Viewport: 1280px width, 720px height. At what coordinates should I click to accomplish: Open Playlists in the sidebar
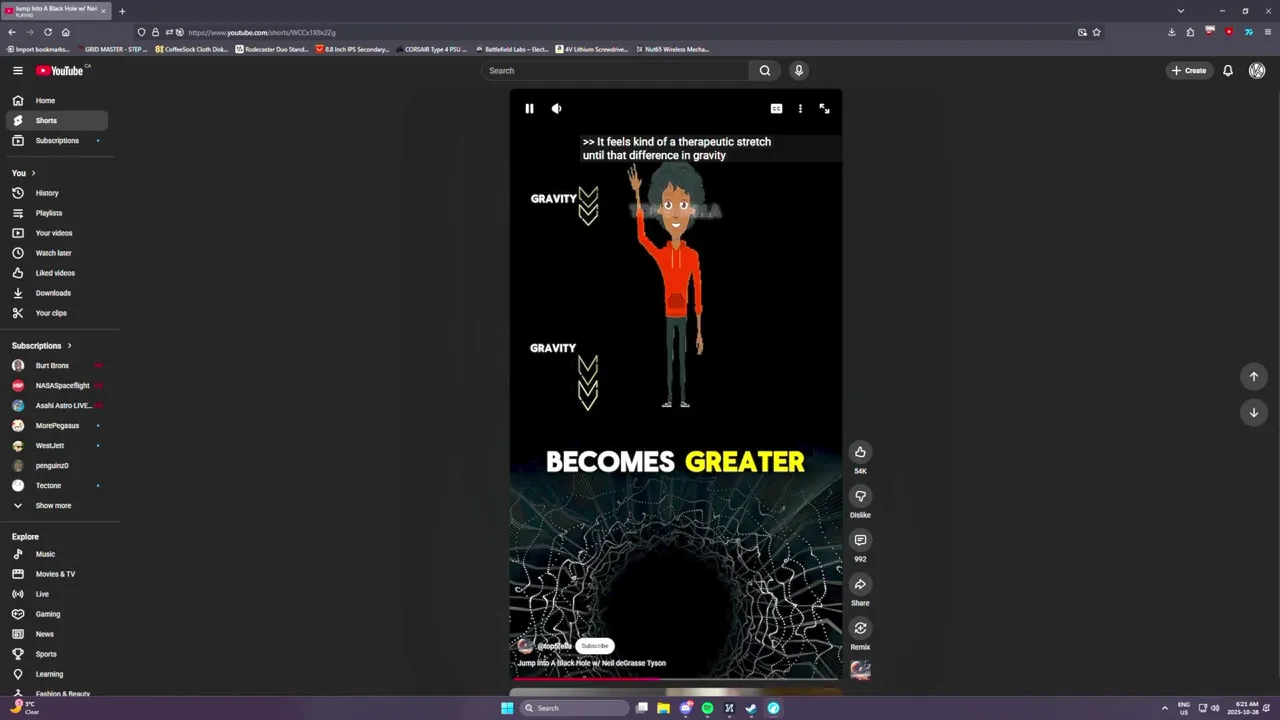tap(57, 213)
